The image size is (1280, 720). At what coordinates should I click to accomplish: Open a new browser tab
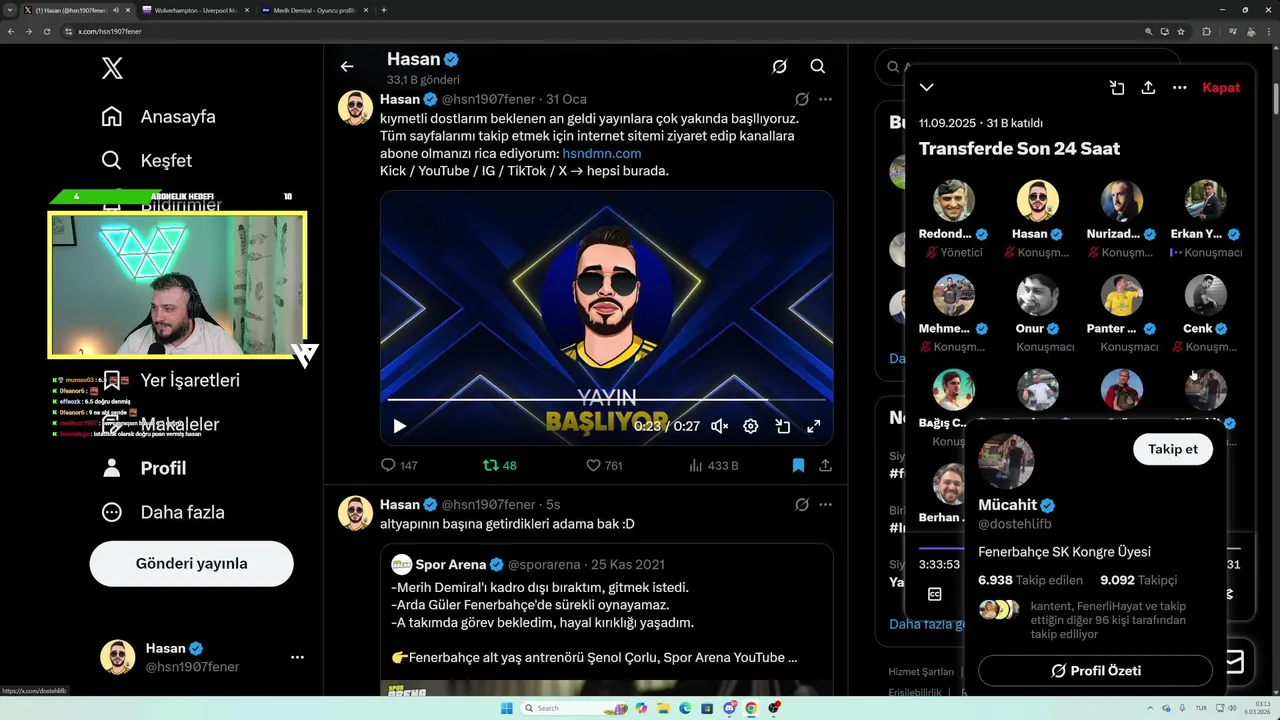coord(384,10)
